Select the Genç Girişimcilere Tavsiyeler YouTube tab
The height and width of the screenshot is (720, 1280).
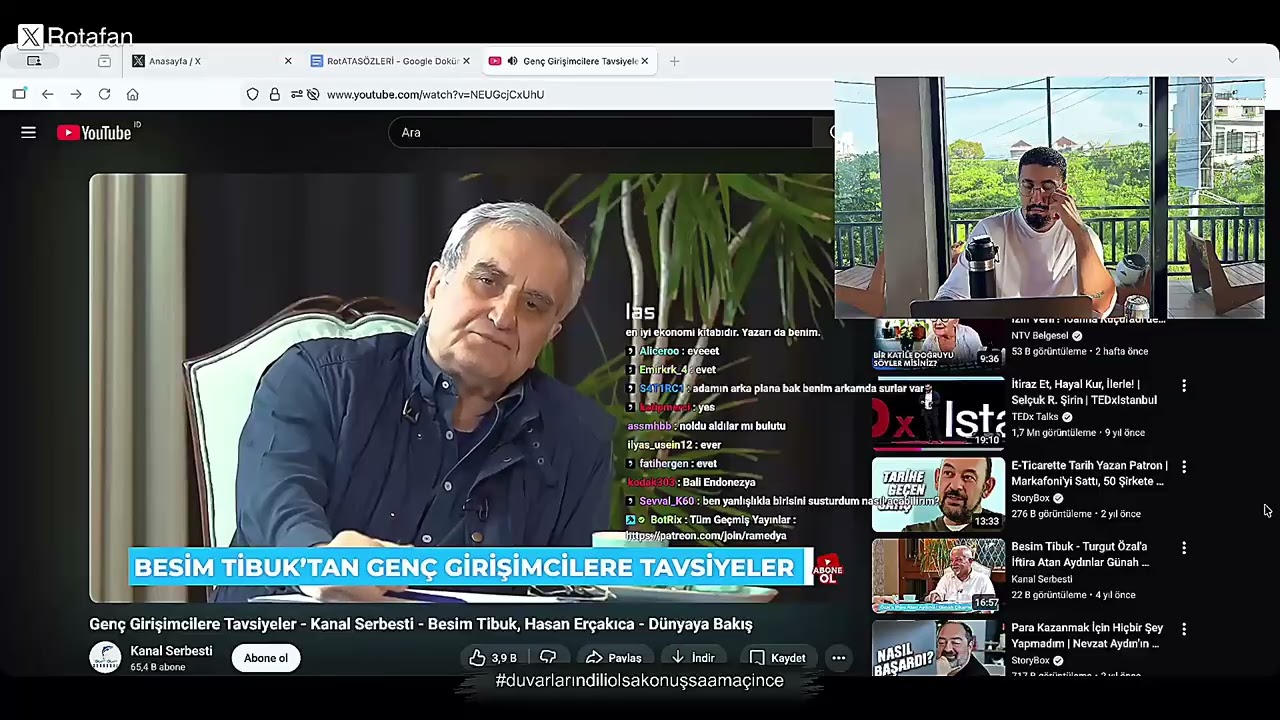pos(568,61)
